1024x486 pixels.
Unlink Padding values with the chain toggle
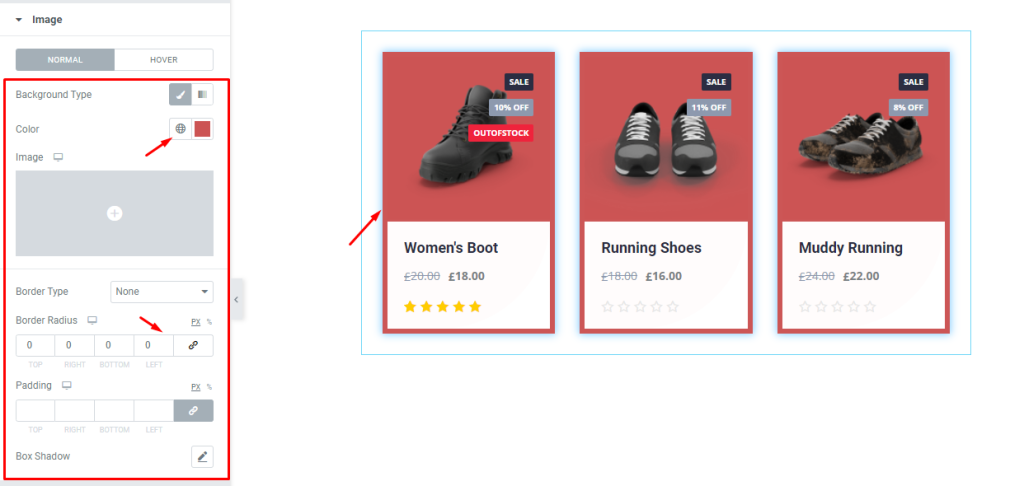193,410
